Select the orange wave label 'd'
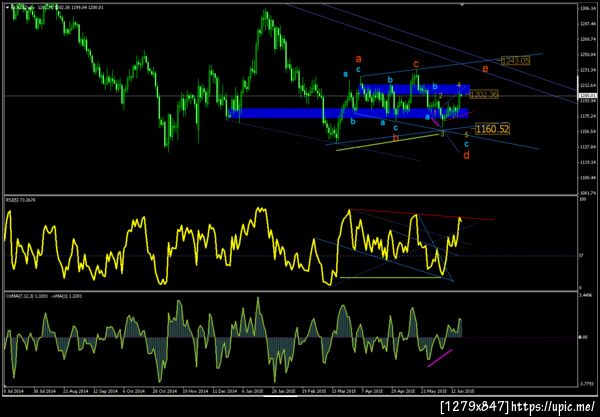Viewport: 600px width, 417px height. click(x=466, y=155)
